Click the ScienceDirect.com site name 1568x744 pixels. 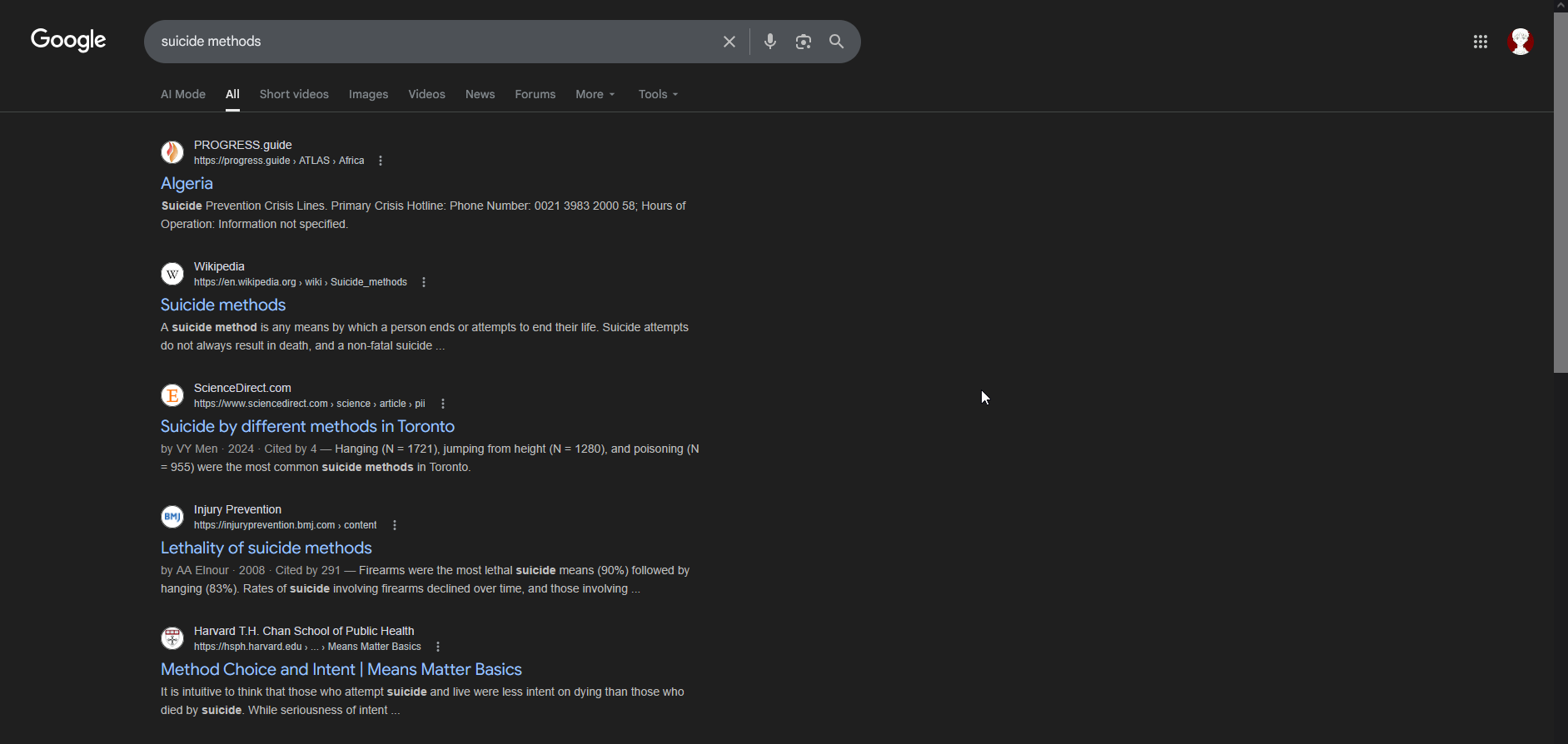(x=242, y=388)
